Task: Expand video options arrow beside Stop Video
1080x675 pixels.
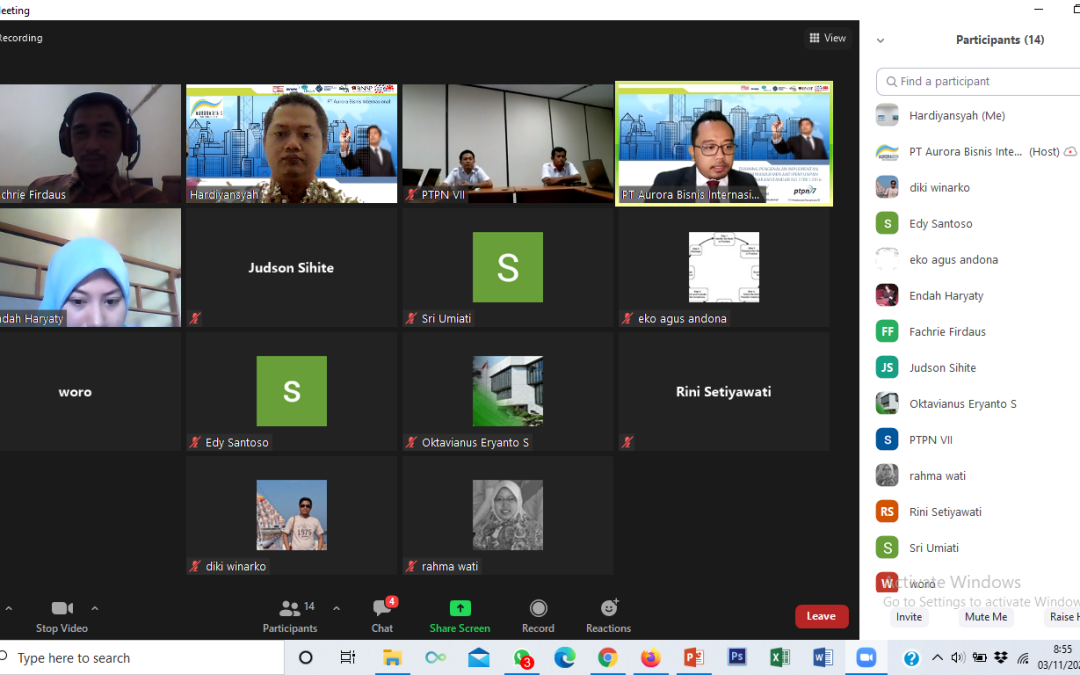Action: pos(95,607)
